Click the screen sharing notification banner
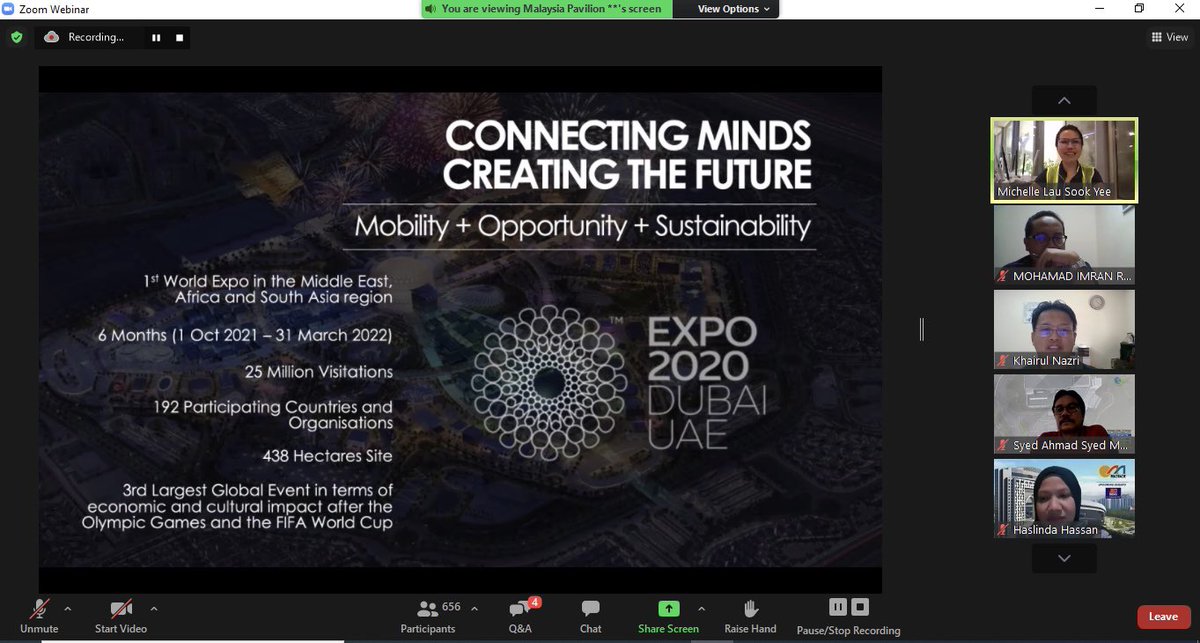Image resolution: width=1200 pixels, height=643 pixels. point(545,9)
